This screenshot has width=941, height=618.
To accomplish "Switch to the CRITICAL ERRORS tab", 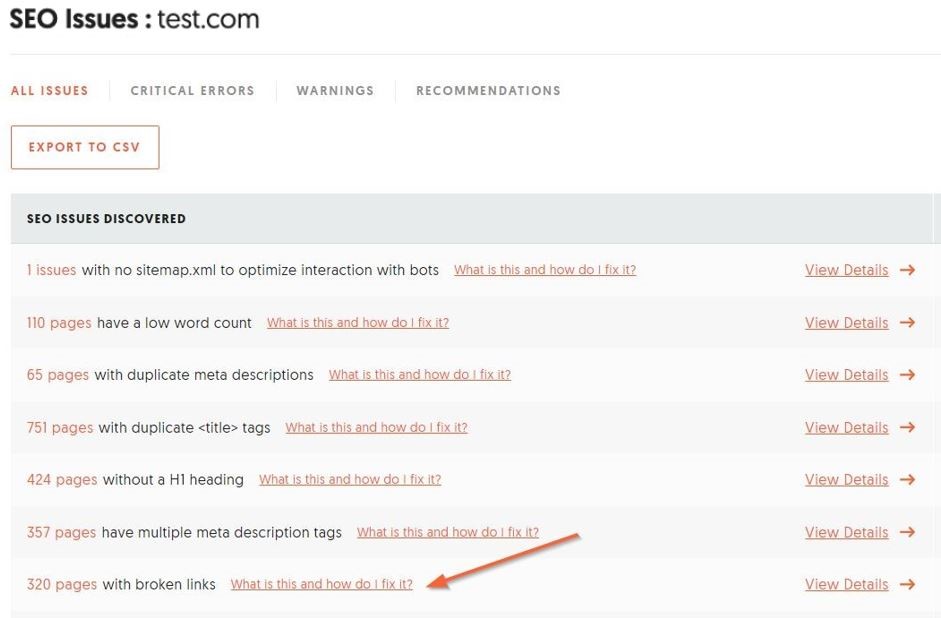I will [x=192, y=90].
